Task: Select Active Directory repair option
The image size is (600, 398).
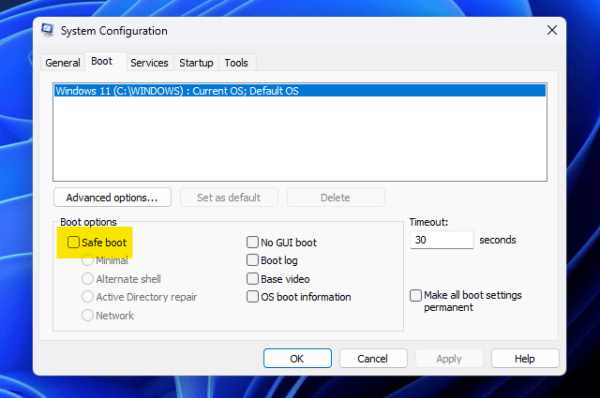Action: [88, 297]
